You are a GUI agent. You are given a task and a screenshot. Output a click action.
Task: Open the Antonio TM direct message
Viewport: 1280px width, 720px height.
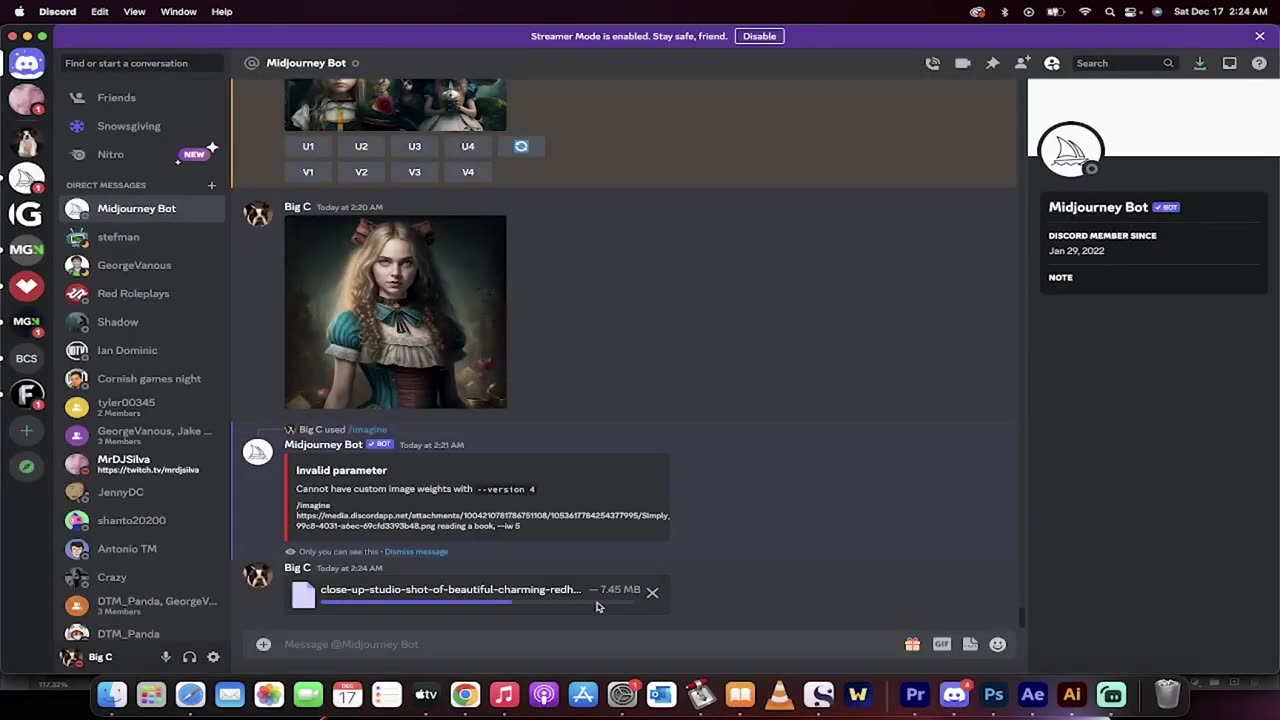coord(144,549)
